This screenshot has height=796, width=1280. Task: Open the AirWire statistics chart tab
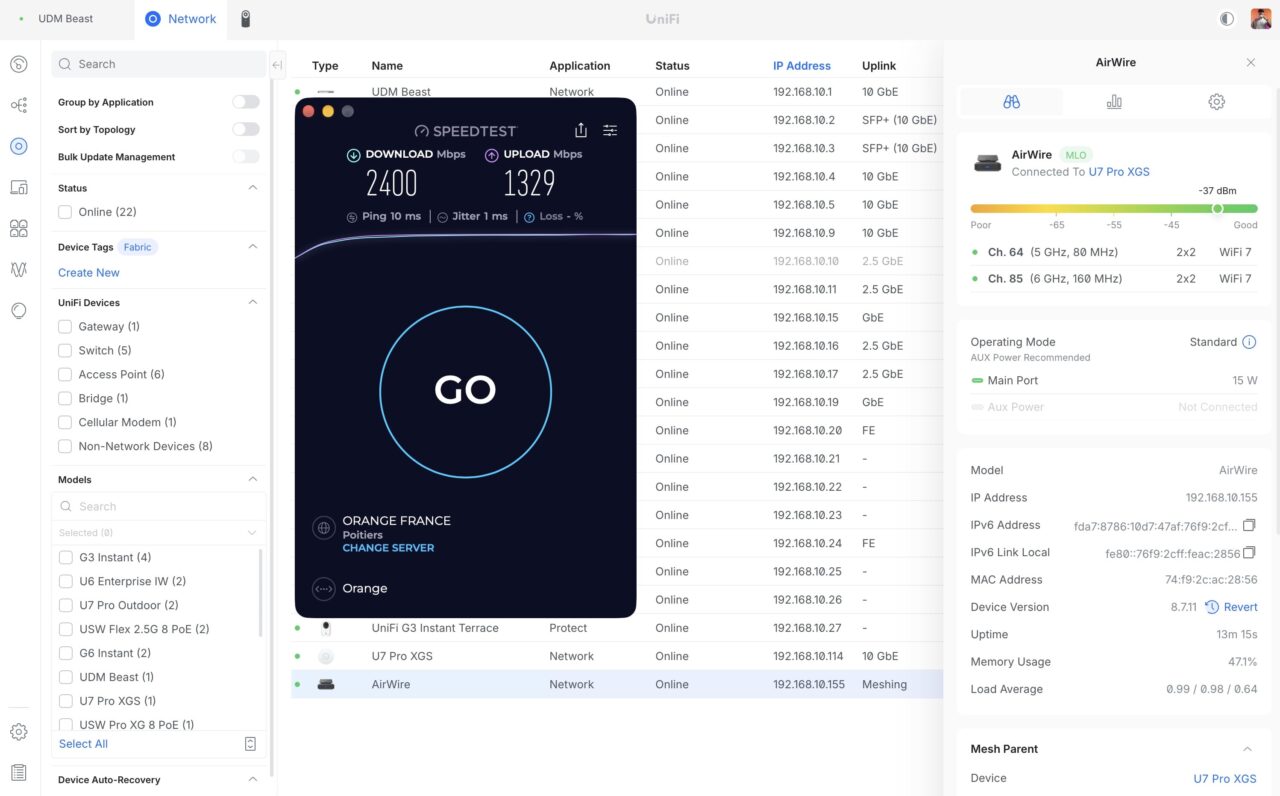click(x=1114, y=101)
